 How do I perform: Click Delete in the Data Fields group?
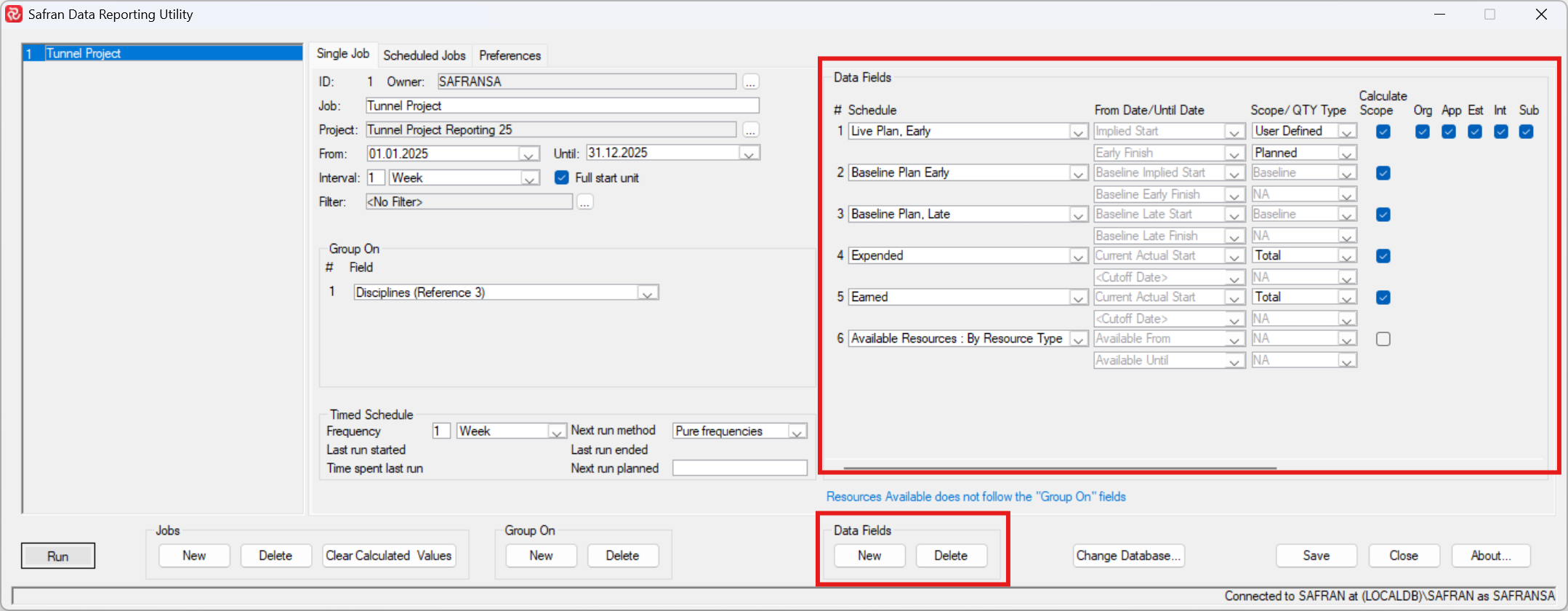(951, 556)
